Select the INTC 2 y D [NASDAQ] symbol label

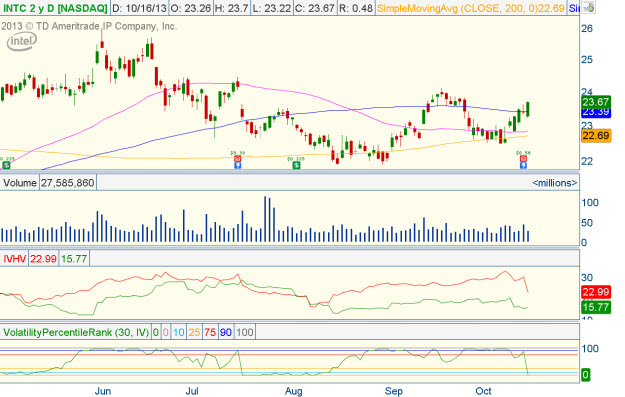click(55, 8)
